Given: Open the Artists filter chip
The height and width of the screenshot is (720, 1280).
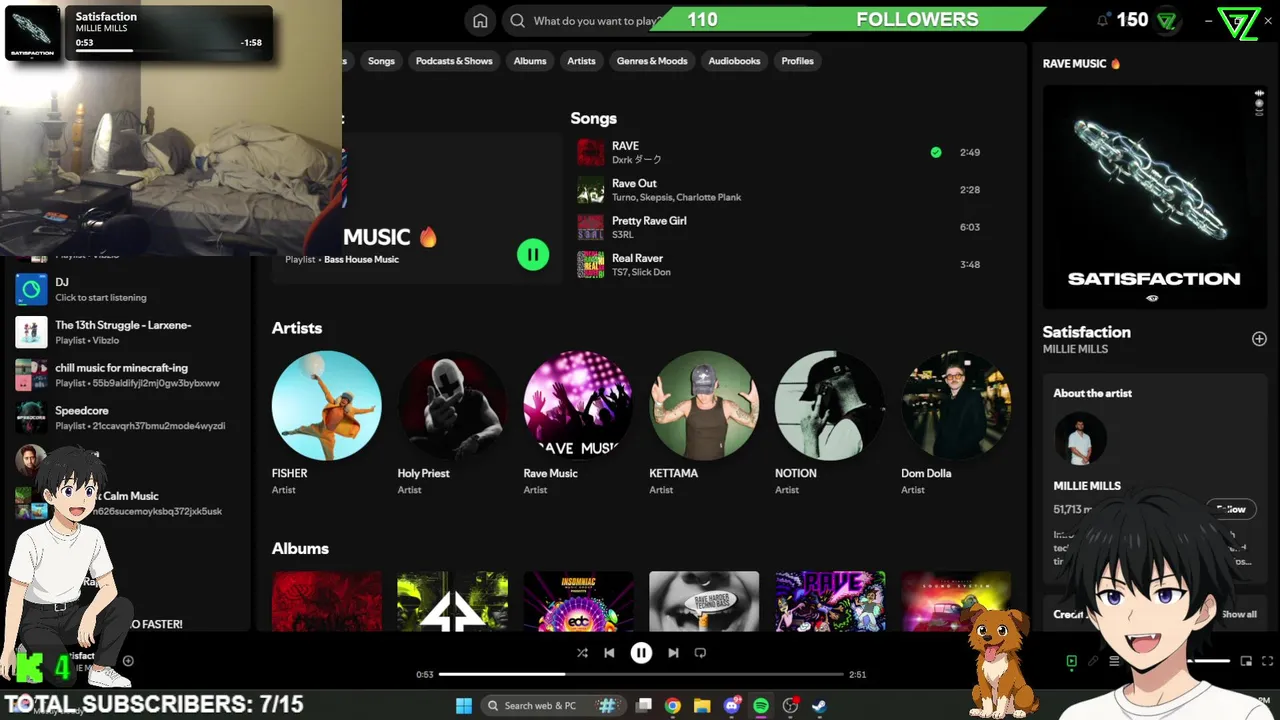Looking at the screenshot, I should pos(581,61).
